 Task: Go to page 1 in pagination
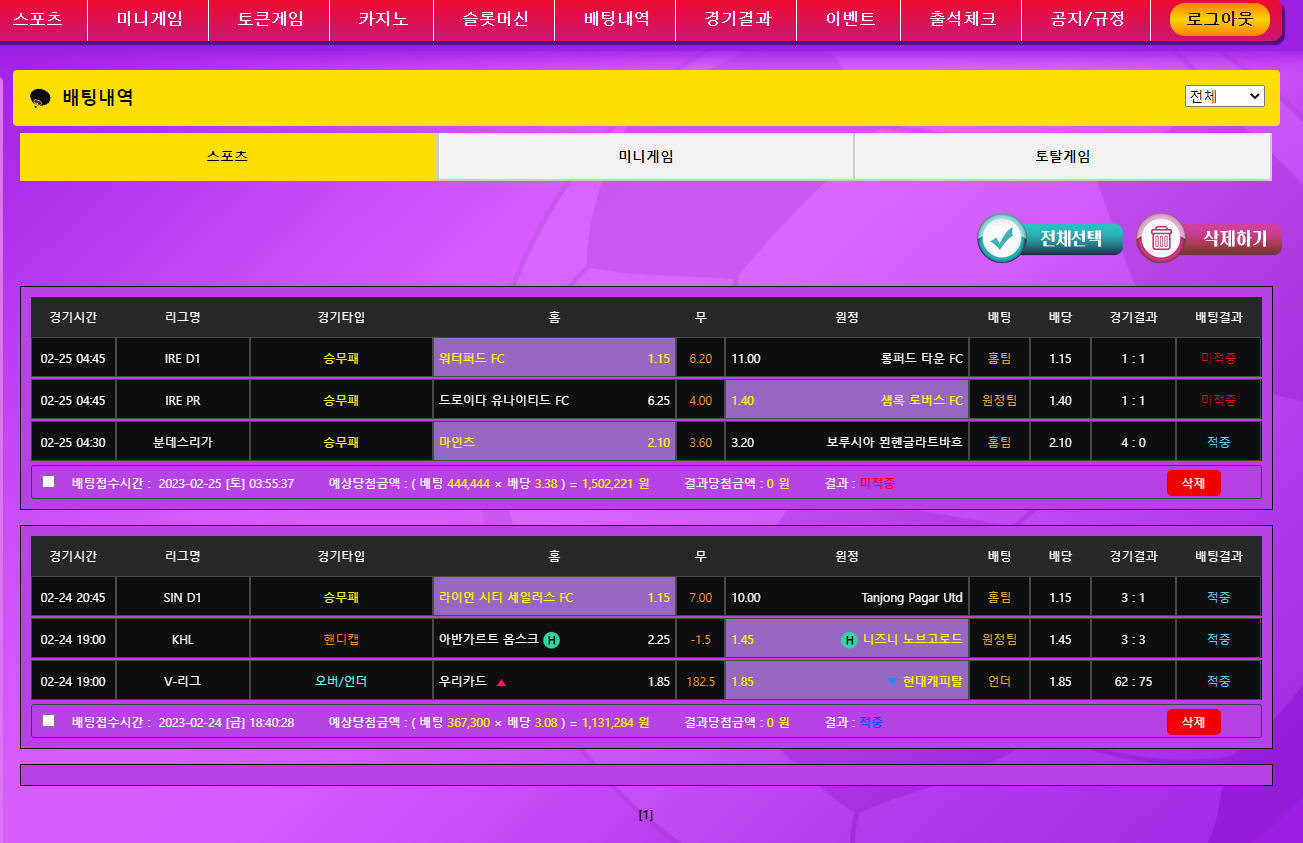point(646,815)
